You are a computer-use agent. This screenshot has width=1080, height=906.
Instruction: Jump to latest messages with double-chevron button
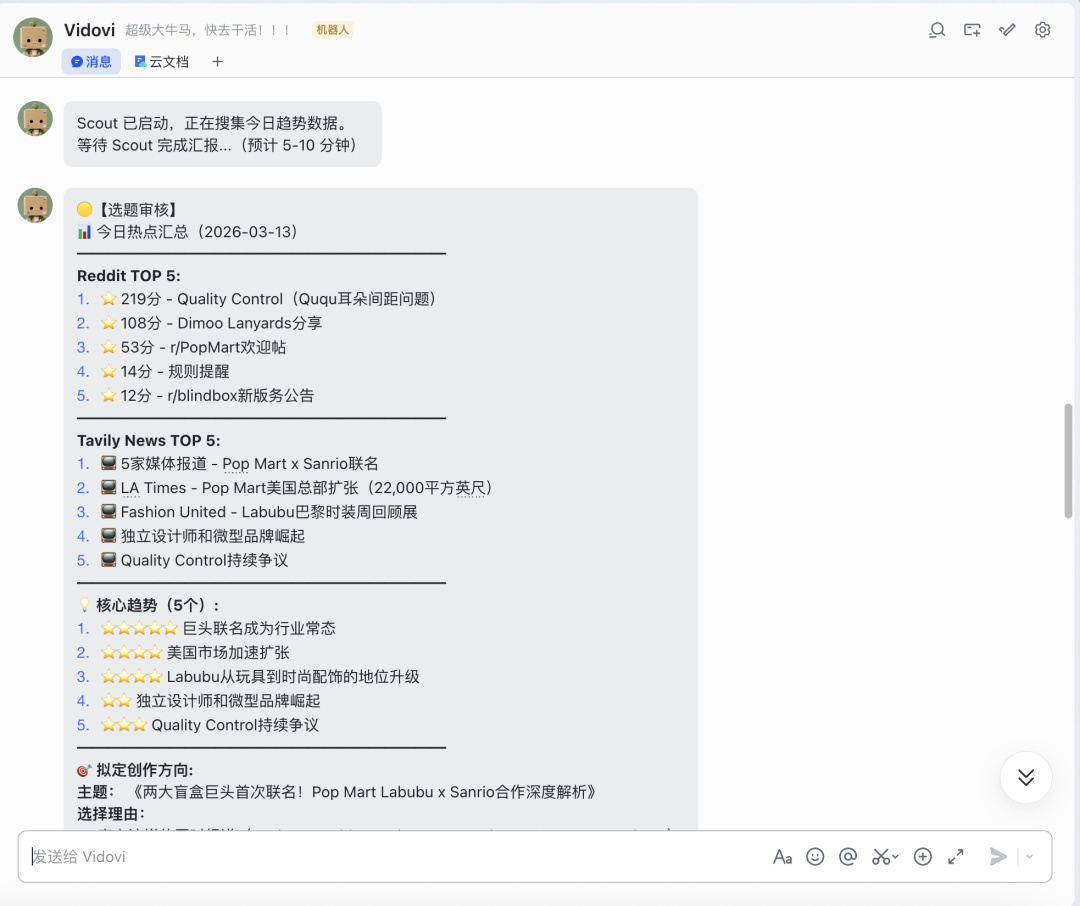coord(1026,777)
